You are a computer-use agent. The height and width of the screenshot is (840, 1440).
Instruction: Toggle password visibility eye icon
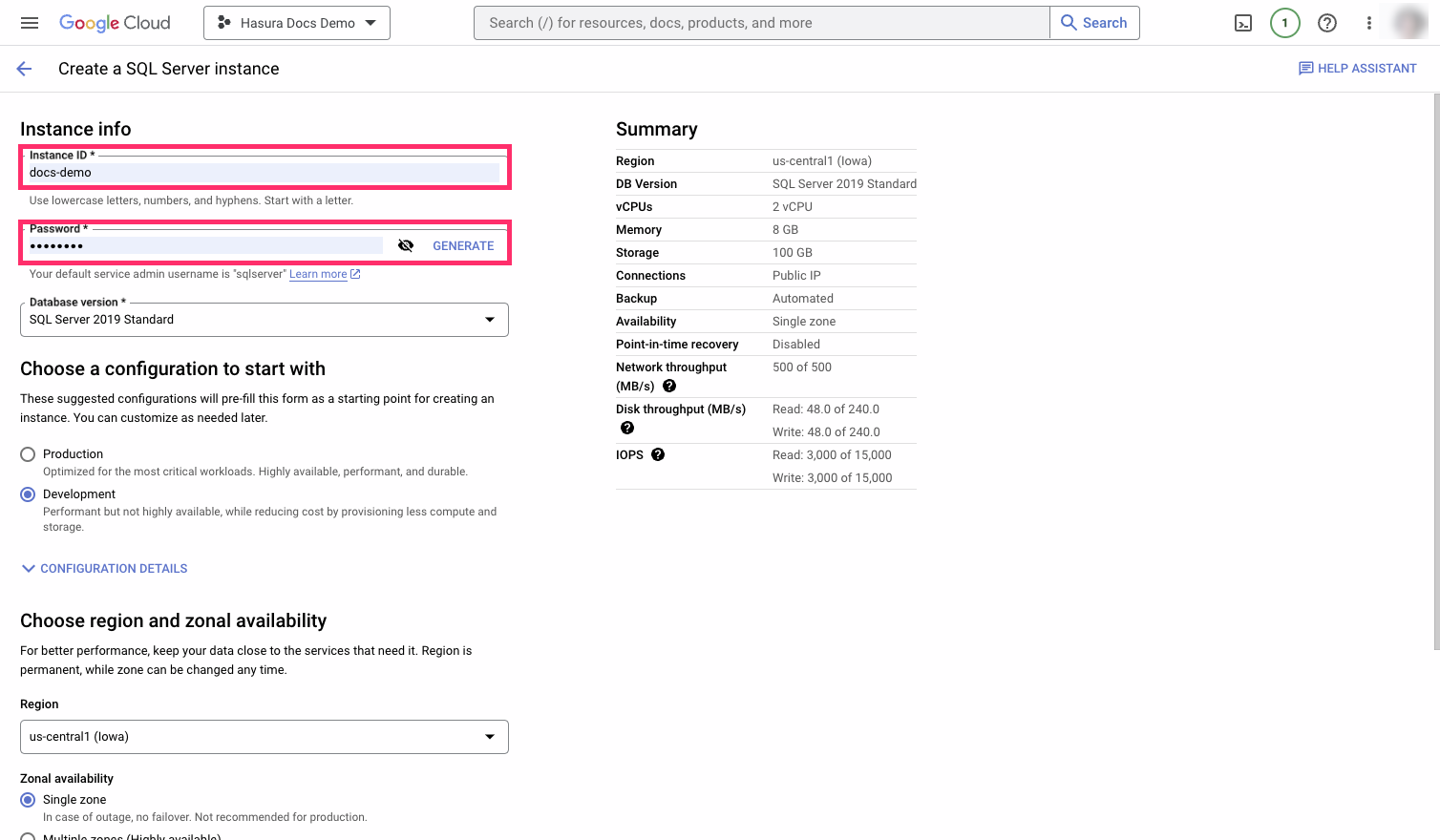(406, 245)
